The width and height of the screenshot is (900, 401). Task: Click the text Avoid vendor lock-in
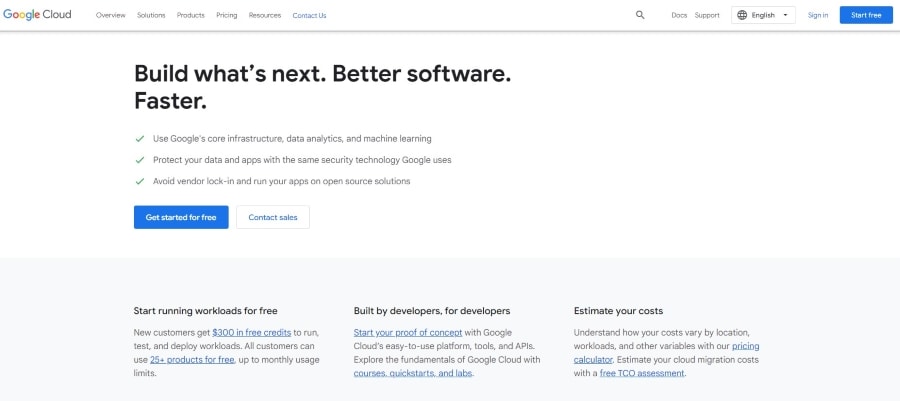pyautogui.click(x=281, y=181)
